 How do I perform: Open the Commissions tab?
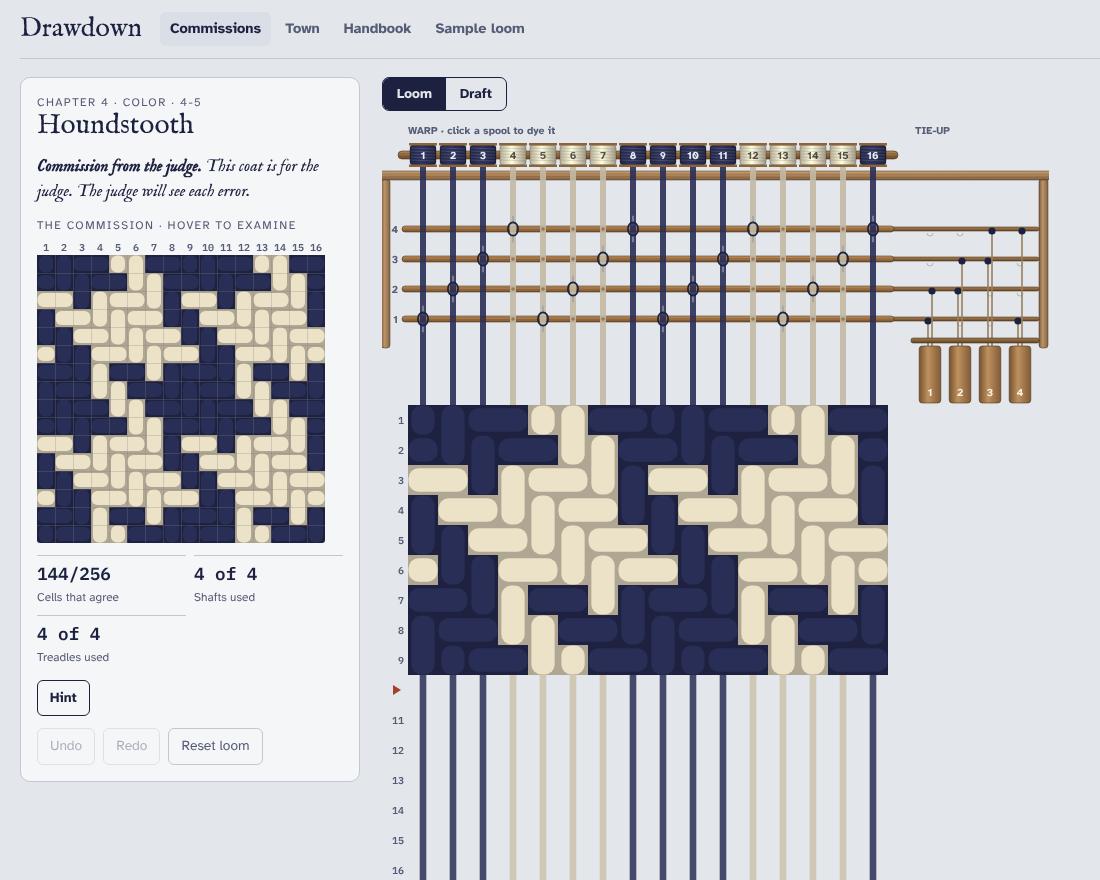click(215, 29)
